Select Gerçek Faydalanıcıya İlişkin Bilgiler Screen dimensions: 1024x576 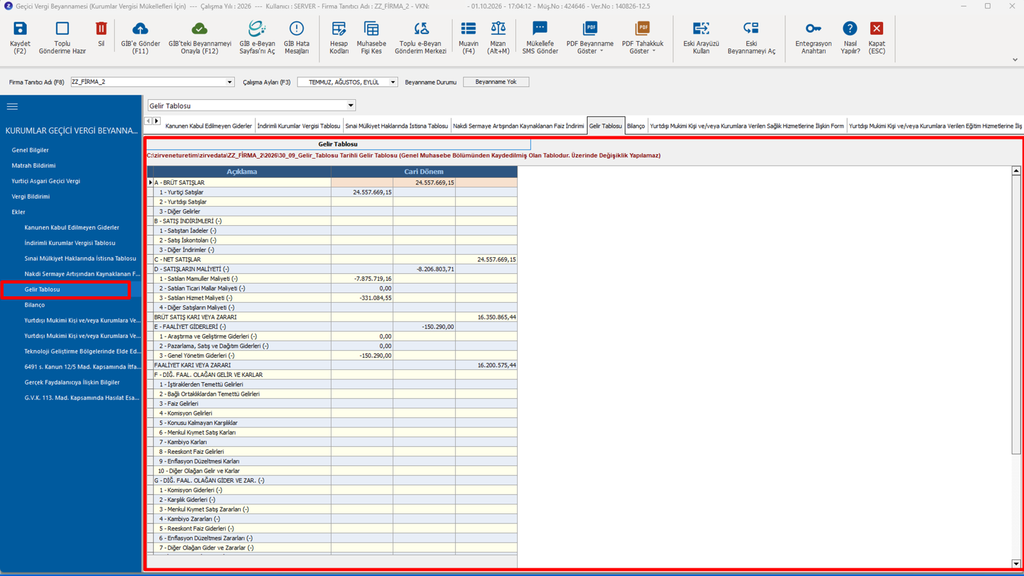point(72,382)
